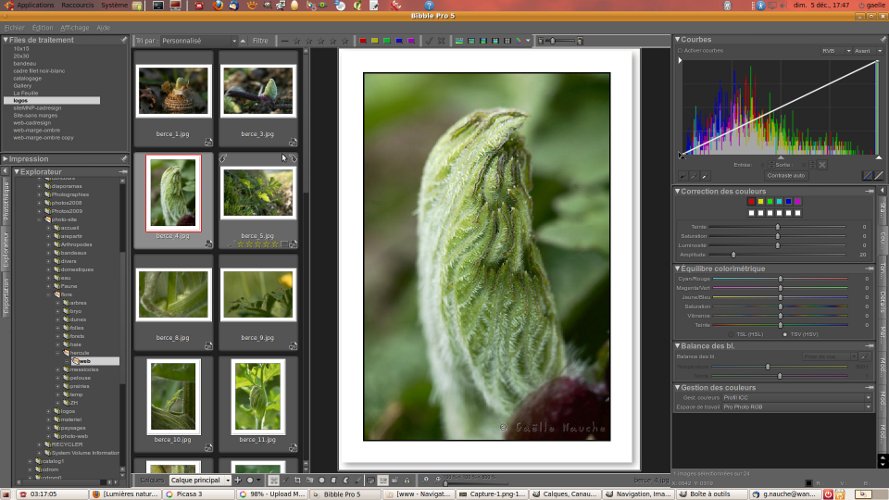Apply the blue color label in toolbar
This screenshot has height=500, width=889.
click(x=399, y=41)
